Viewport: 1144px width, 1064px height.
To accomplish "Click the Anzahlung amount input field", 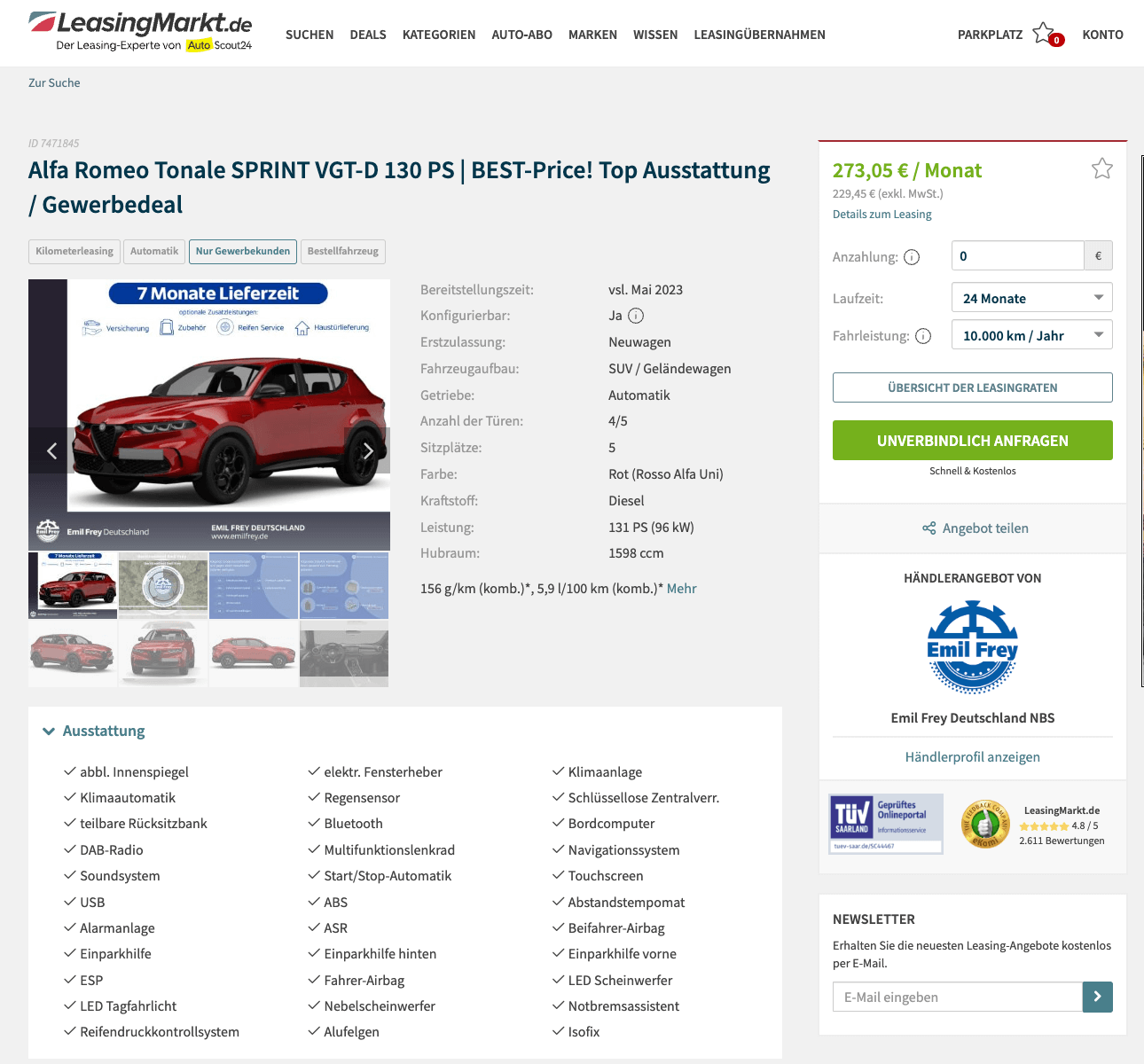I will coord(1017,255).
